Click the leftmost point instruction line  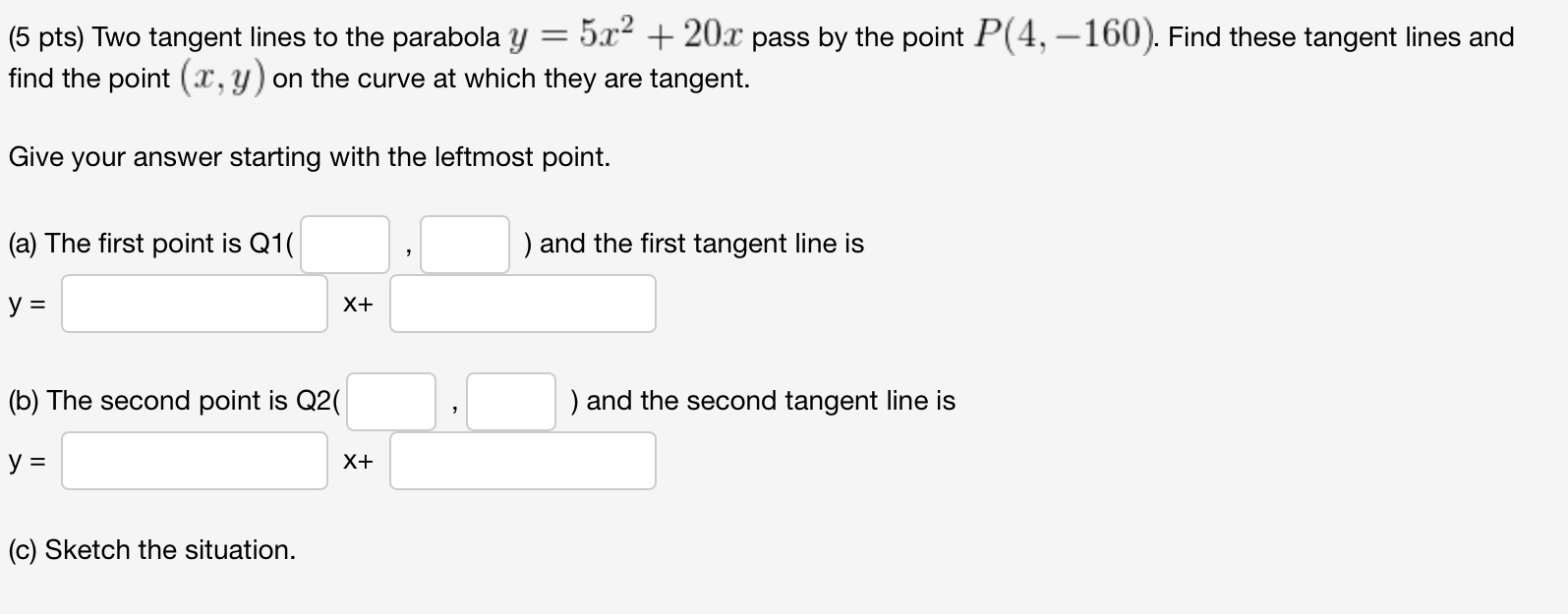click(x=308, y=156)
